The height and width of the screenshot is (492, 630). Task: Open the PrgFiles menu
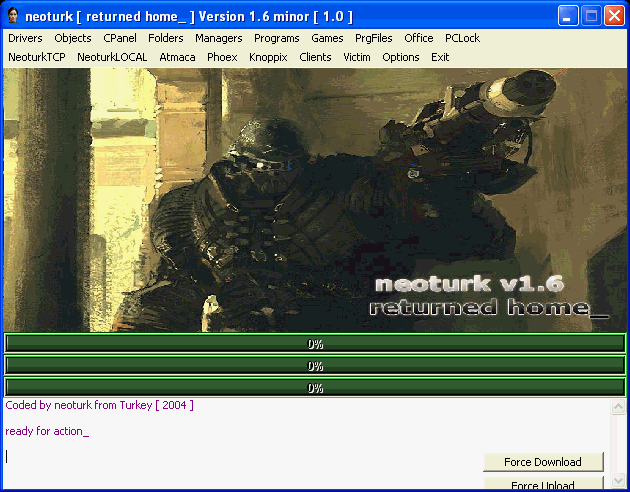click(374, 38)
